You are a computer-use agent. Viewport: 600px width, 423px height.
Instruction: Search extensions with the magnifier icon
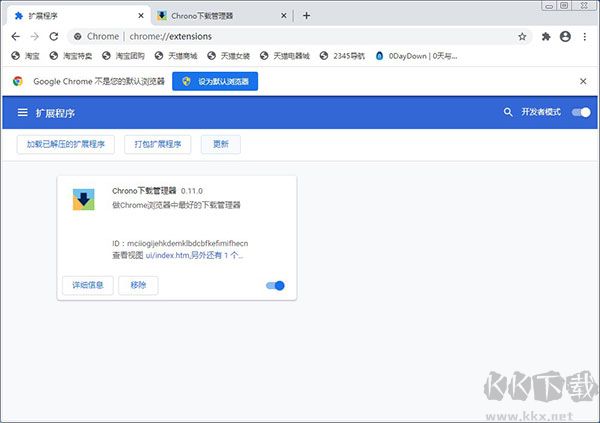click(x=507, y=113)
